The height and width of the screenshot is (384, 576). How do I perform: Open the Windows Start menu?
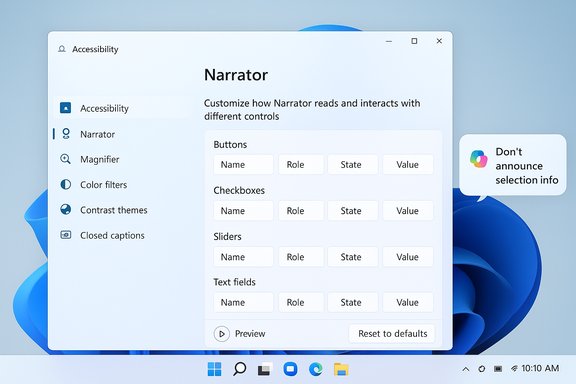coord(215,369)
